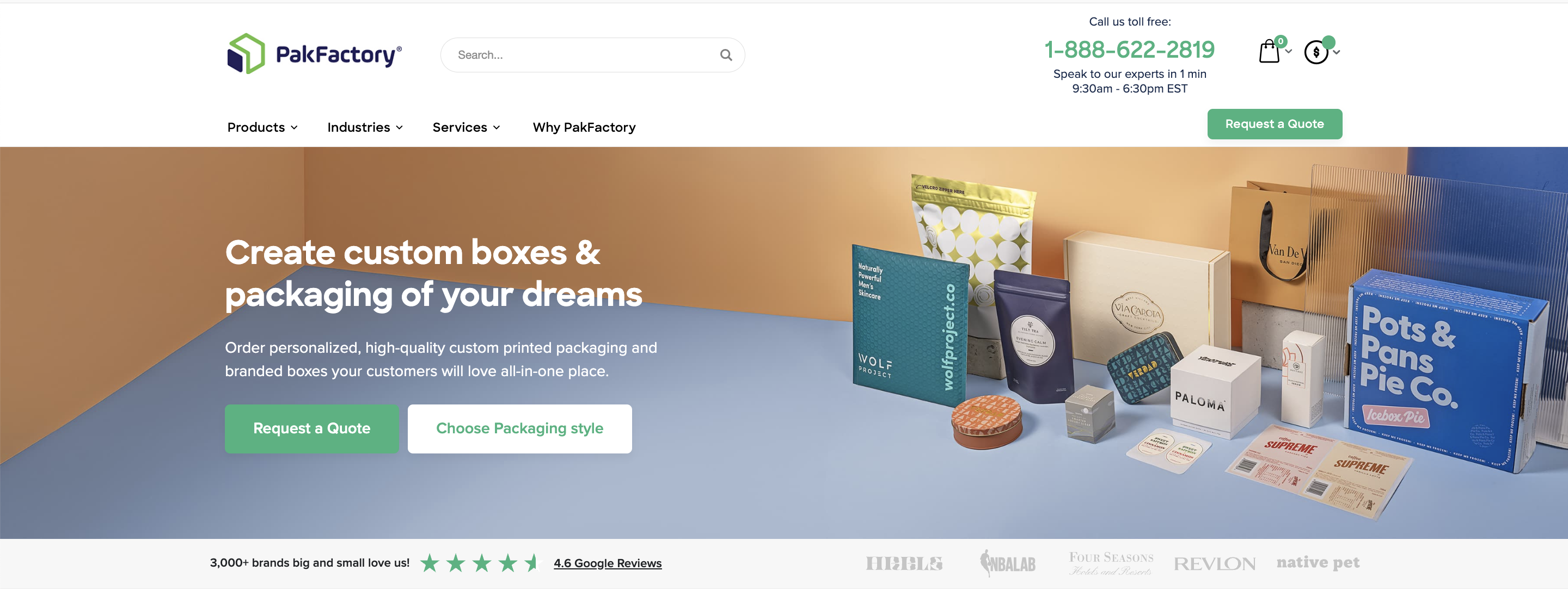Call the 1-888-622-2819 phone number link
This screenshot has width=1568, height=589.
tap(1129, 50)
